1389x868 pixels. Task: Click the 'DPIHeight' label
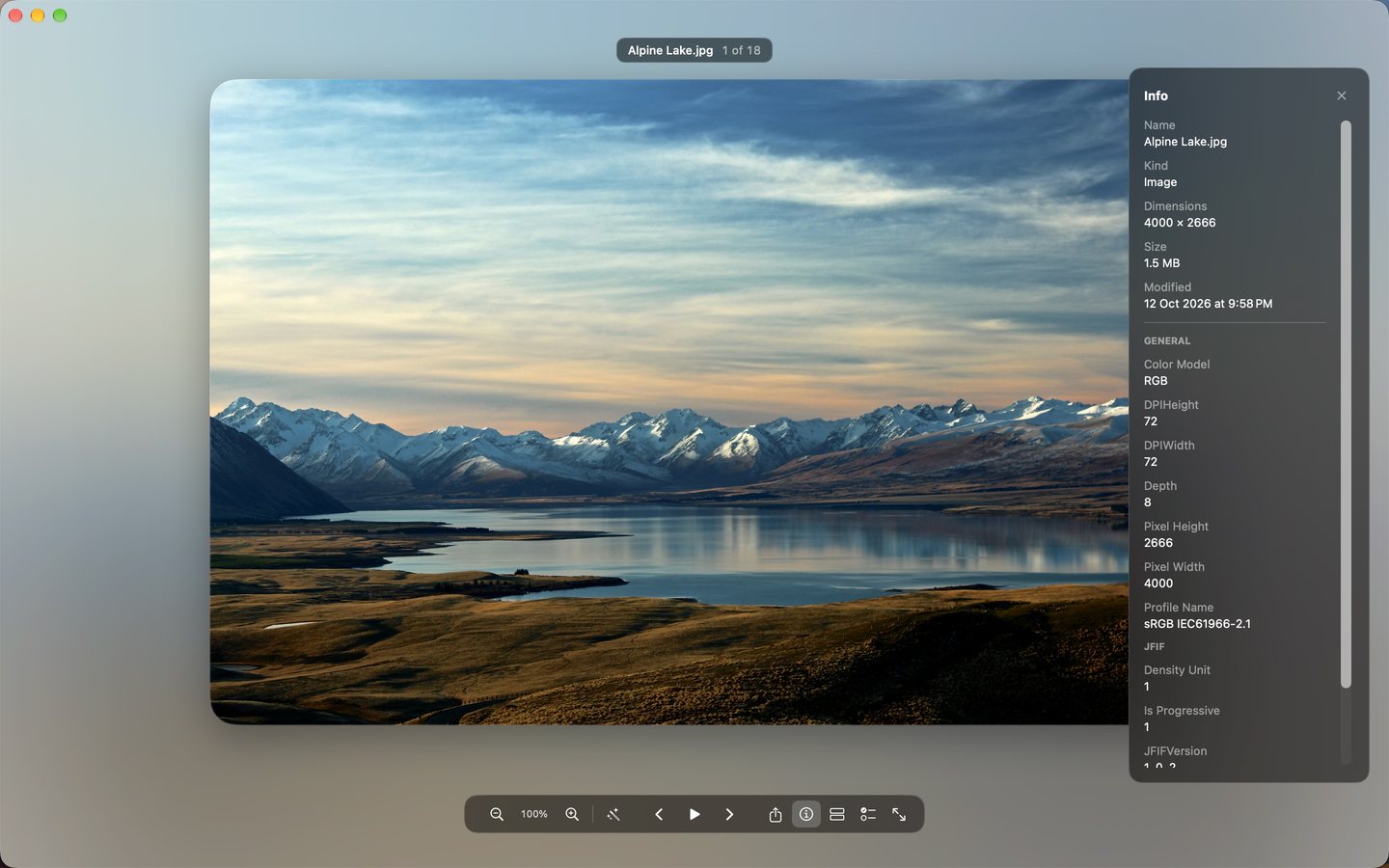coord(1171,405)
